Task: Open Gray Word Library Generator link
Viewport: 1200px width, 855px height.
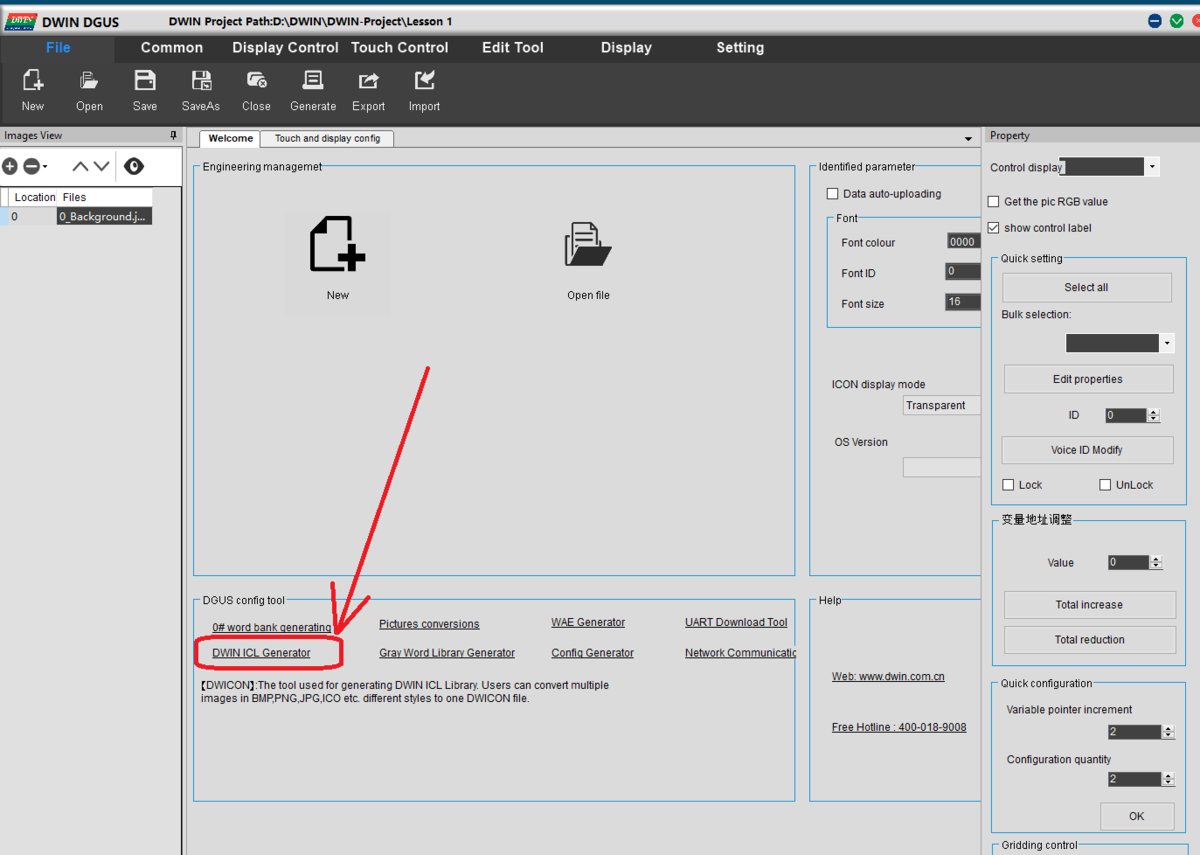Action: tap(447, 653)
